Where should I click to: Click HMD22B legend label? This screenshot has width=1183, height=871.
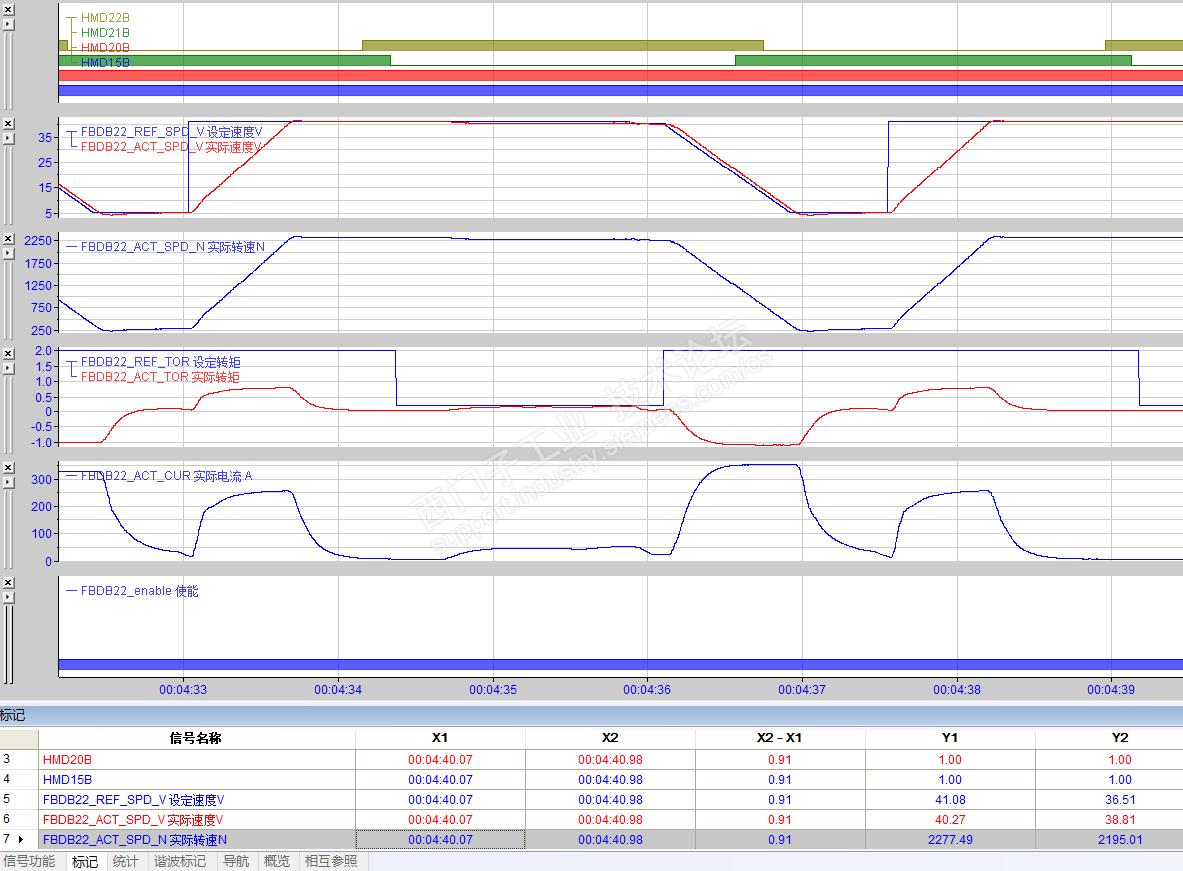click(105, 18)
